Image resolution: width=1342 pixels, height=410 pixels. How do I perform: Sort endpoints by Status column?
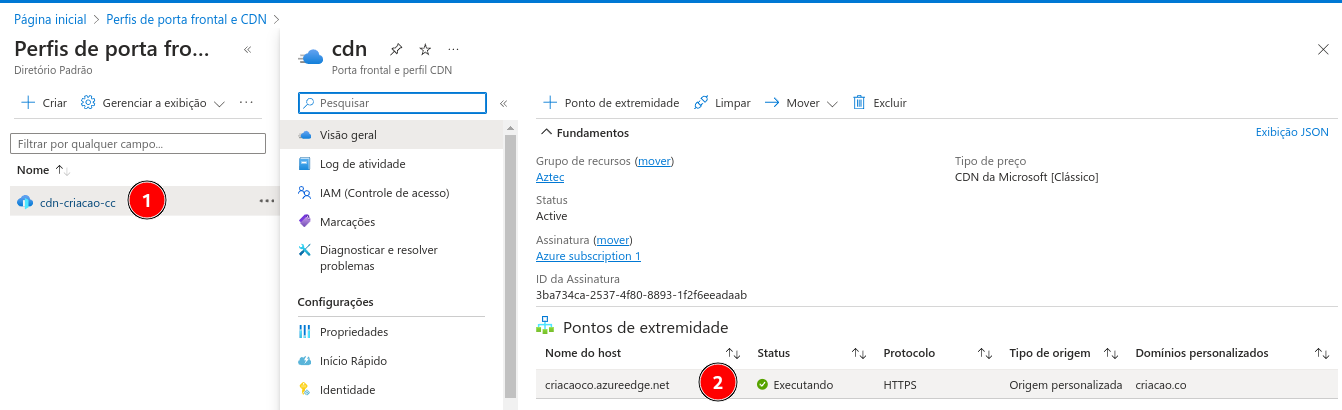[x=858, y=353]
